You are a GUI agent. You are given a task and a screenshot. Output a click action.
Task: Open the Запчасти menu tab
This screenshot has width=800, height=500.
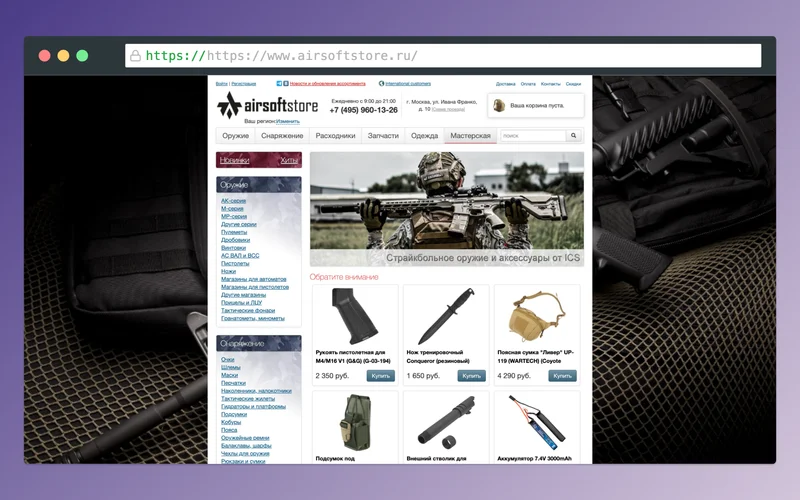click(x=383, y=136)
